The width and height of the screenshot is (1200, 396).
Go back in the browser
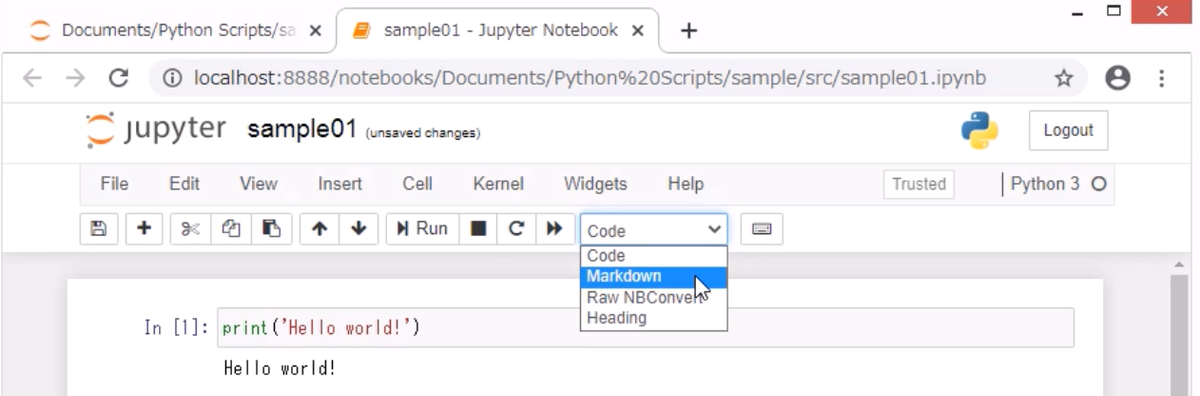tap(32, 78)
